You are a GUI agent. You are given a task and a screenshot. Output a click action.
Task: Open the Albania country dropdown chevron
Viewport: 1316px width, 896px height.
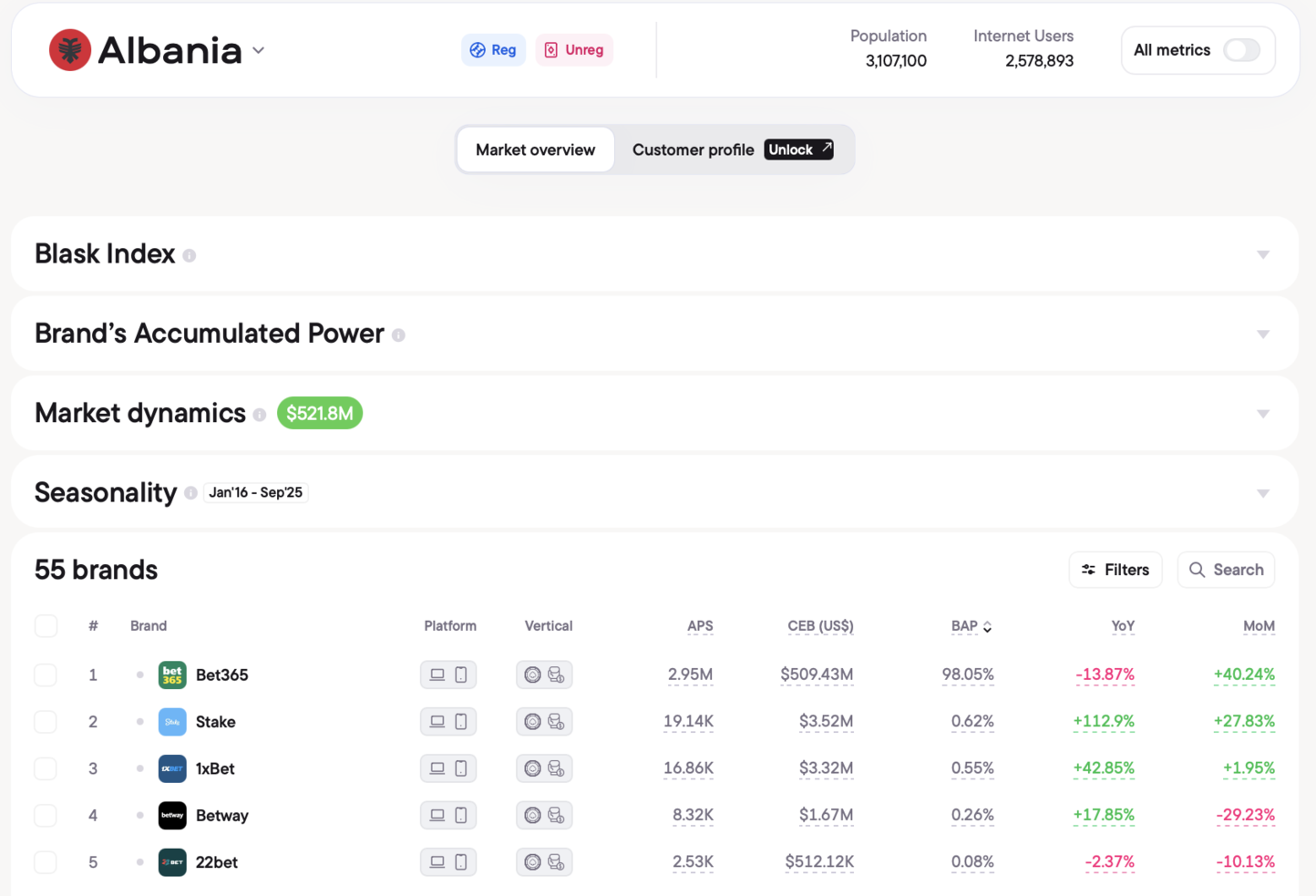pyautogui.click(x=259, y=51)
